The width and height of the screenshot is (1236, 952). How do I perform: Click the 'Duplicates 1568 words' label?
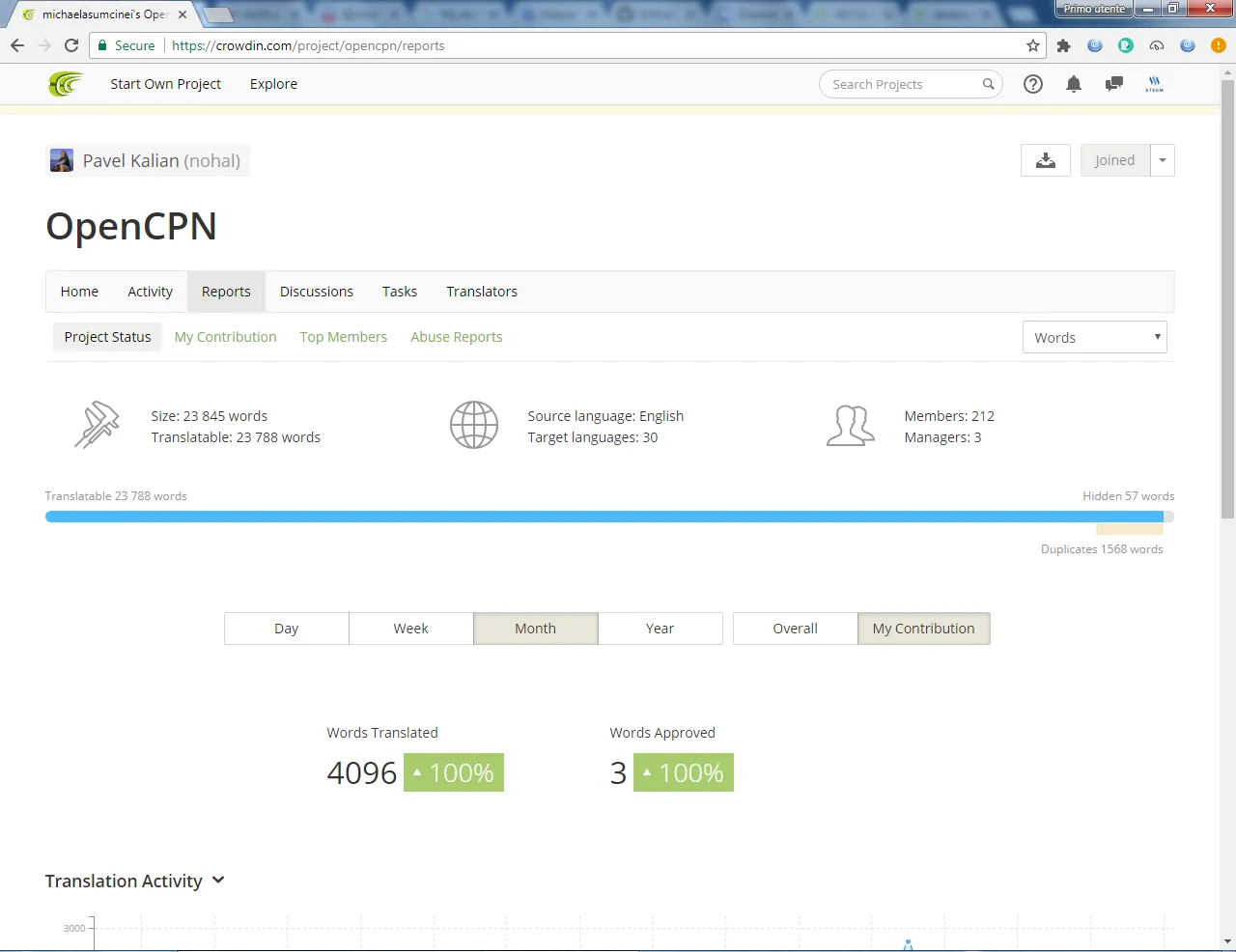(x=1102, y=549)
